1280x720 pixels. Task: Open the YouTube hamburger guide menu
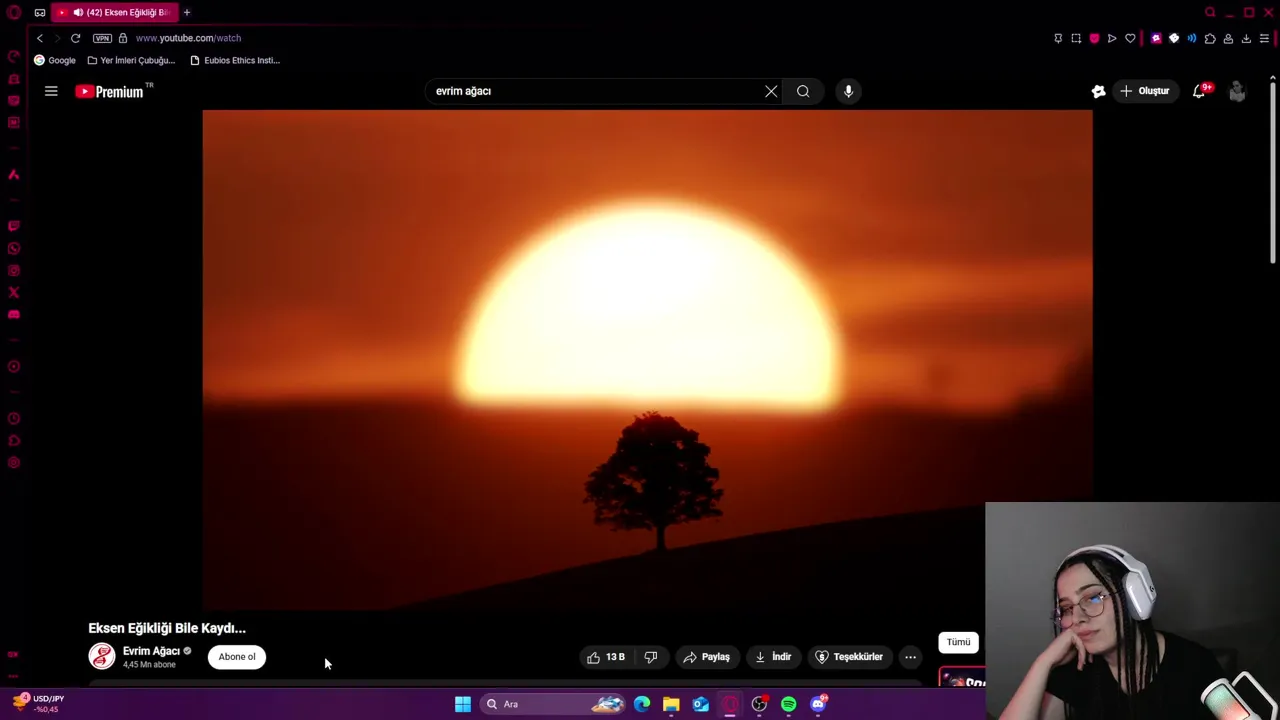coord(51,91)
